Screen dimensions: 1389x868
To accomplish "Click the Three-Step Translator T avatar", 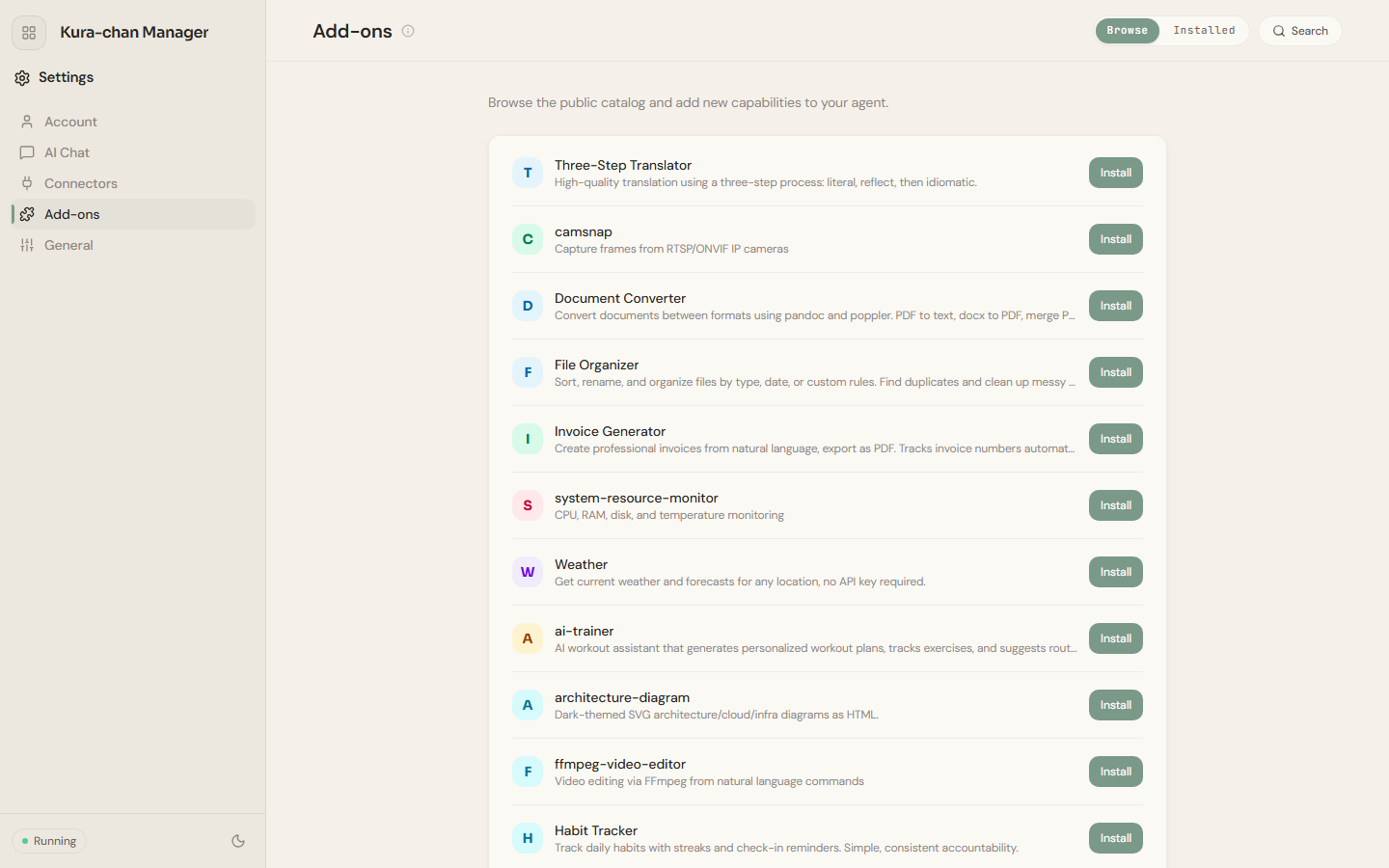I will 528,173.
